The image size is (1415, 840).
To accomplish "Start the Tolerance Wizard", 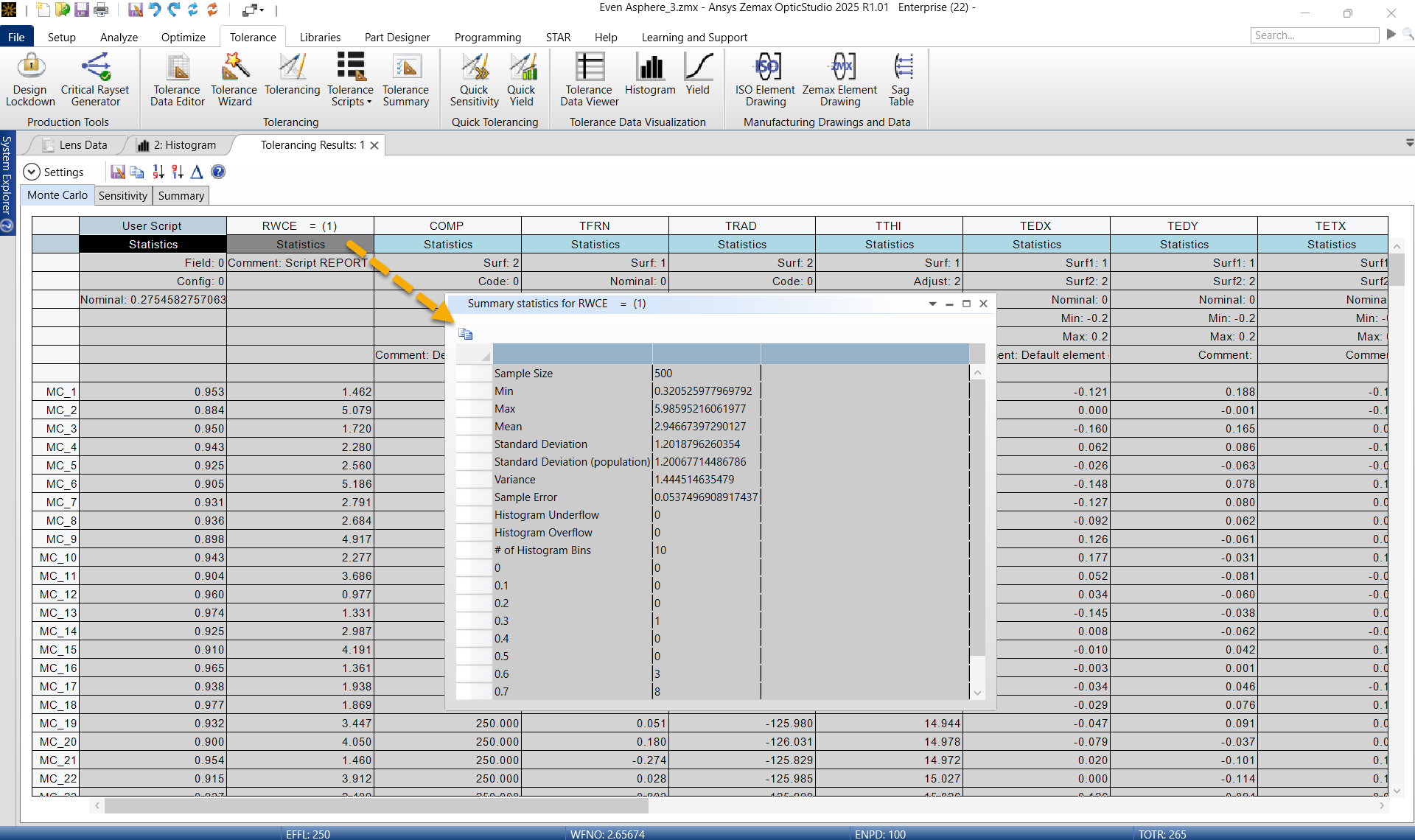I will (234, 80).
